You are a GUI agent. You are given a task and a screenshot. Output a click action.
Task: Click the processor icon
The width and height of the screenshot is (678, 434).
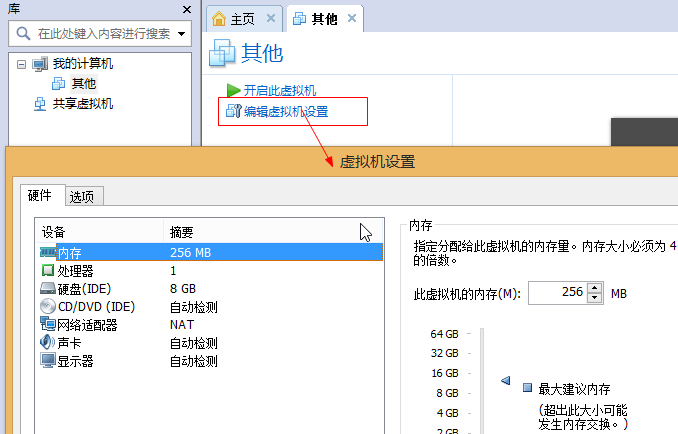coord(48,270)
